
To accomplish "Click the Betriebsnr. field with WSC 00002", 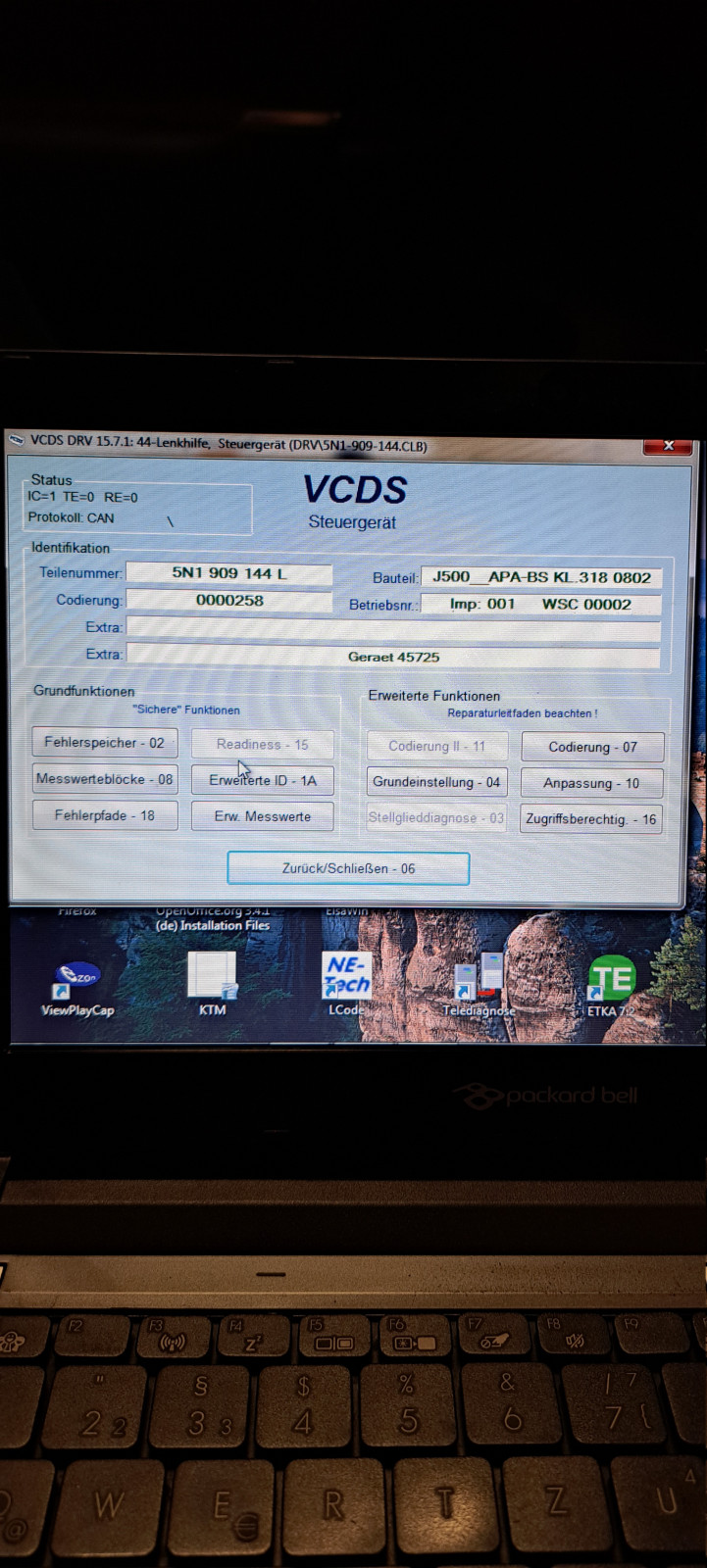I will 541,604.
